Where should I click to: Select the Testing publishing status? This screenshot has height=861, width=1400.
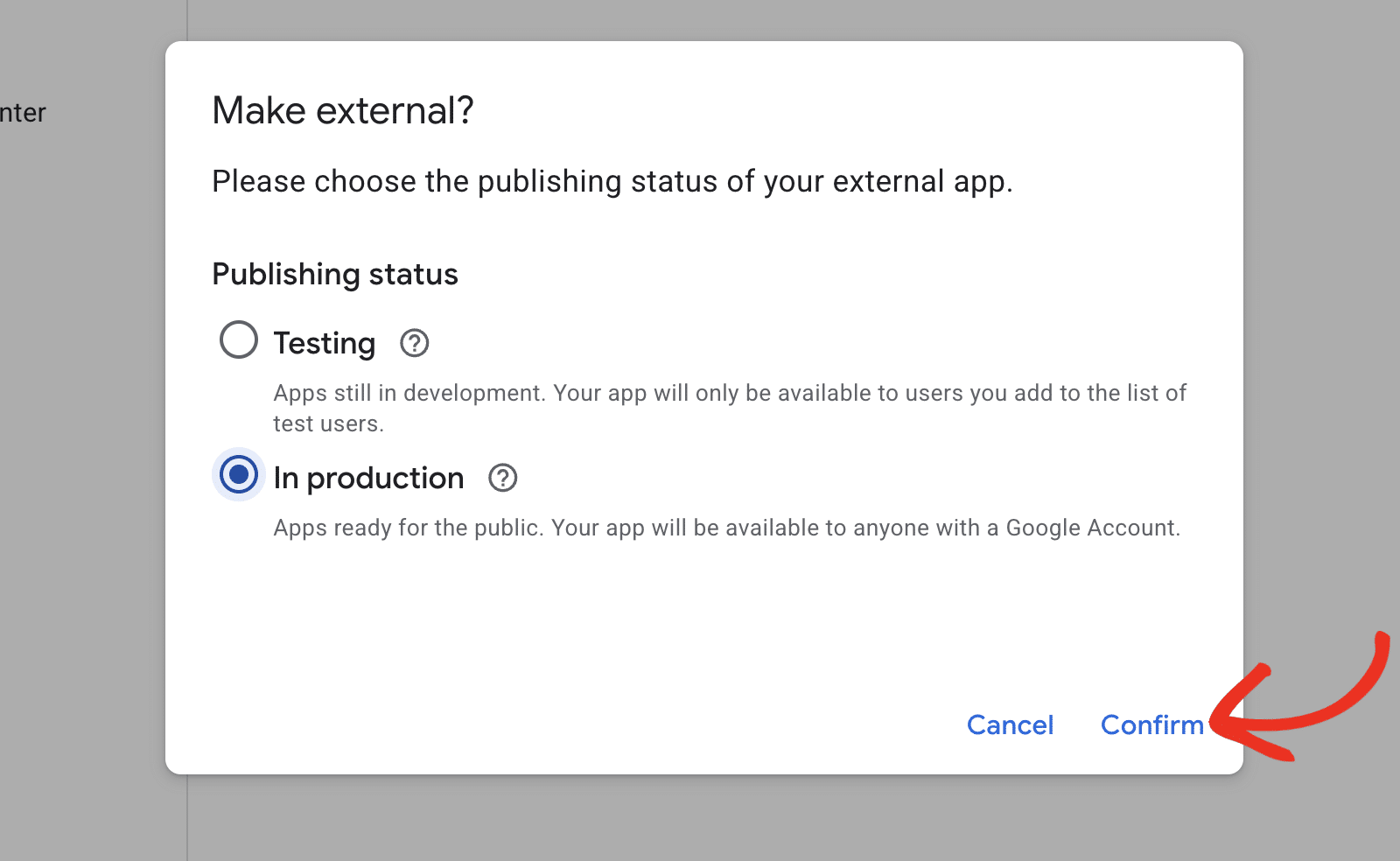pyautogui.click(x=237, y=339)
